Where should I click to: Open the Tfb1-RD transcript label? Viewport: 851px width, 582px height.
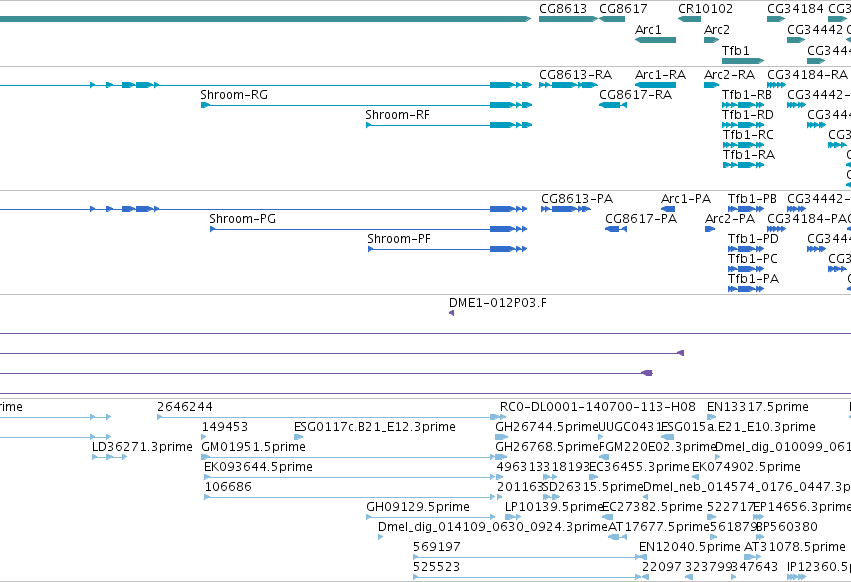pos(747,115)
